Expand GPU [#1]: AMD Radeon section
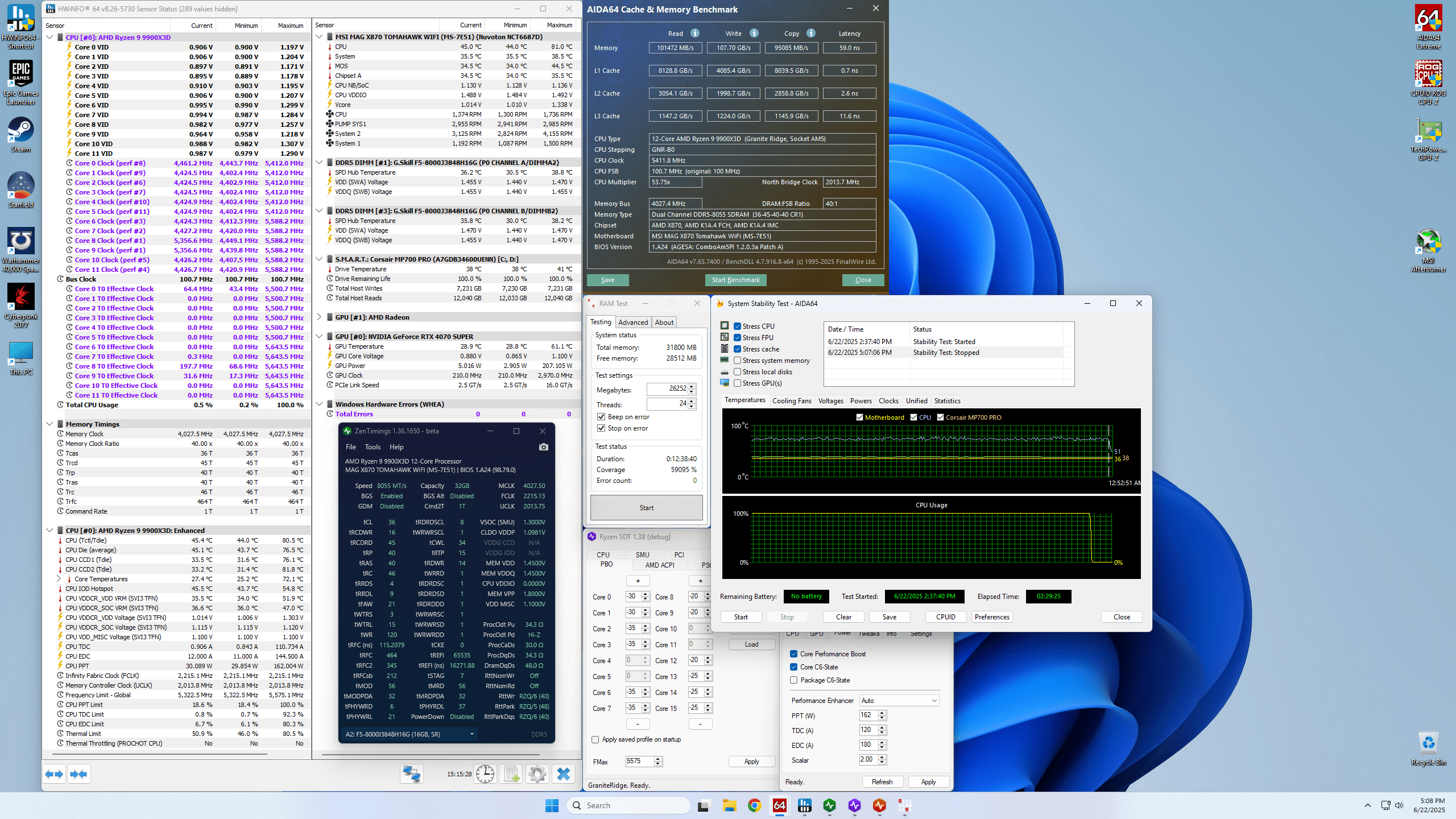Screen dimensions: 1456x819 (319, 317)
